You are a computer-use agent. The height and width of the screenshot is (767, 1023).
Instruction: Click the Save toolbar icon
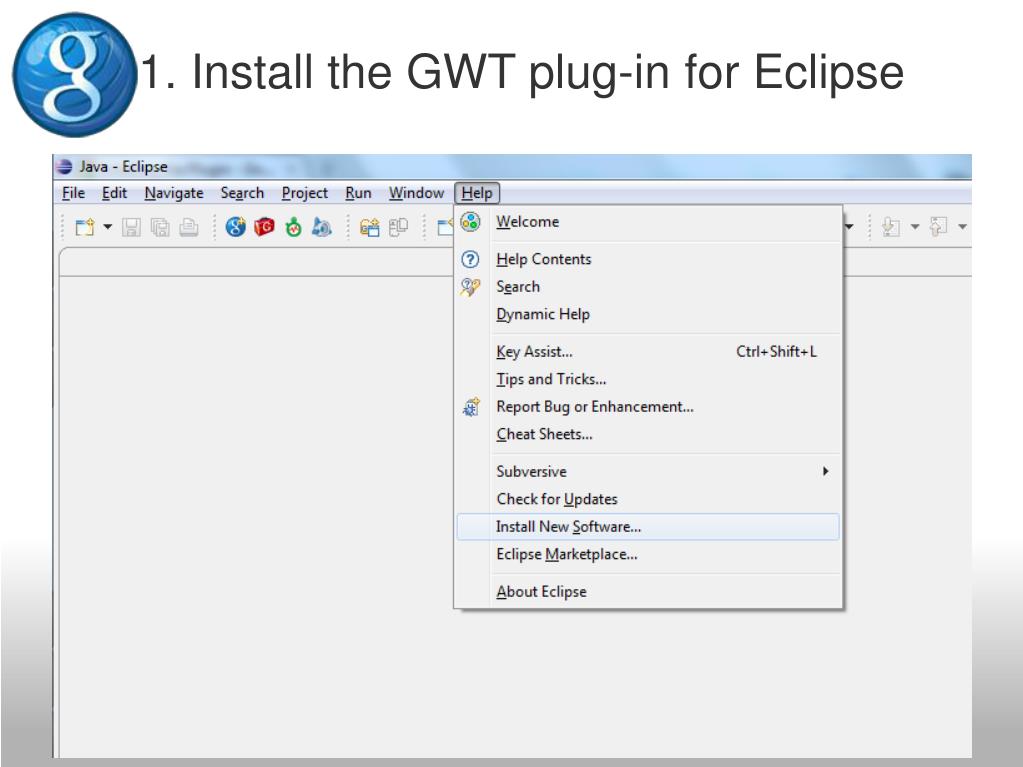132,228
